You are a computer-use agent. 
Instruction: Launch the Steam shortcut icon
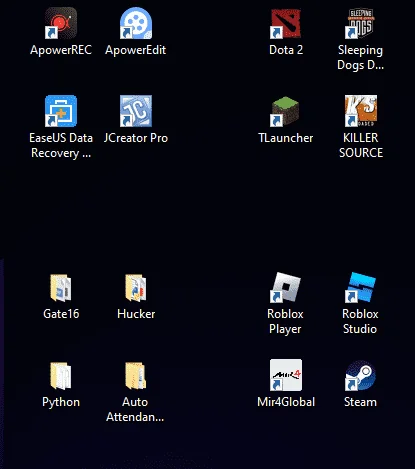(361, 375)
